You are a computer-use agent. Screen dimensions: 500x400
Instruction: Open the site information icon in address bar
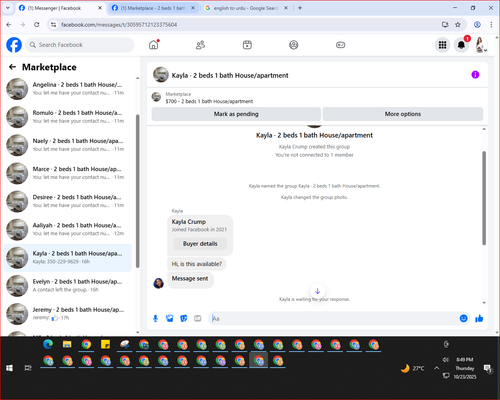[x=53, y=24]
